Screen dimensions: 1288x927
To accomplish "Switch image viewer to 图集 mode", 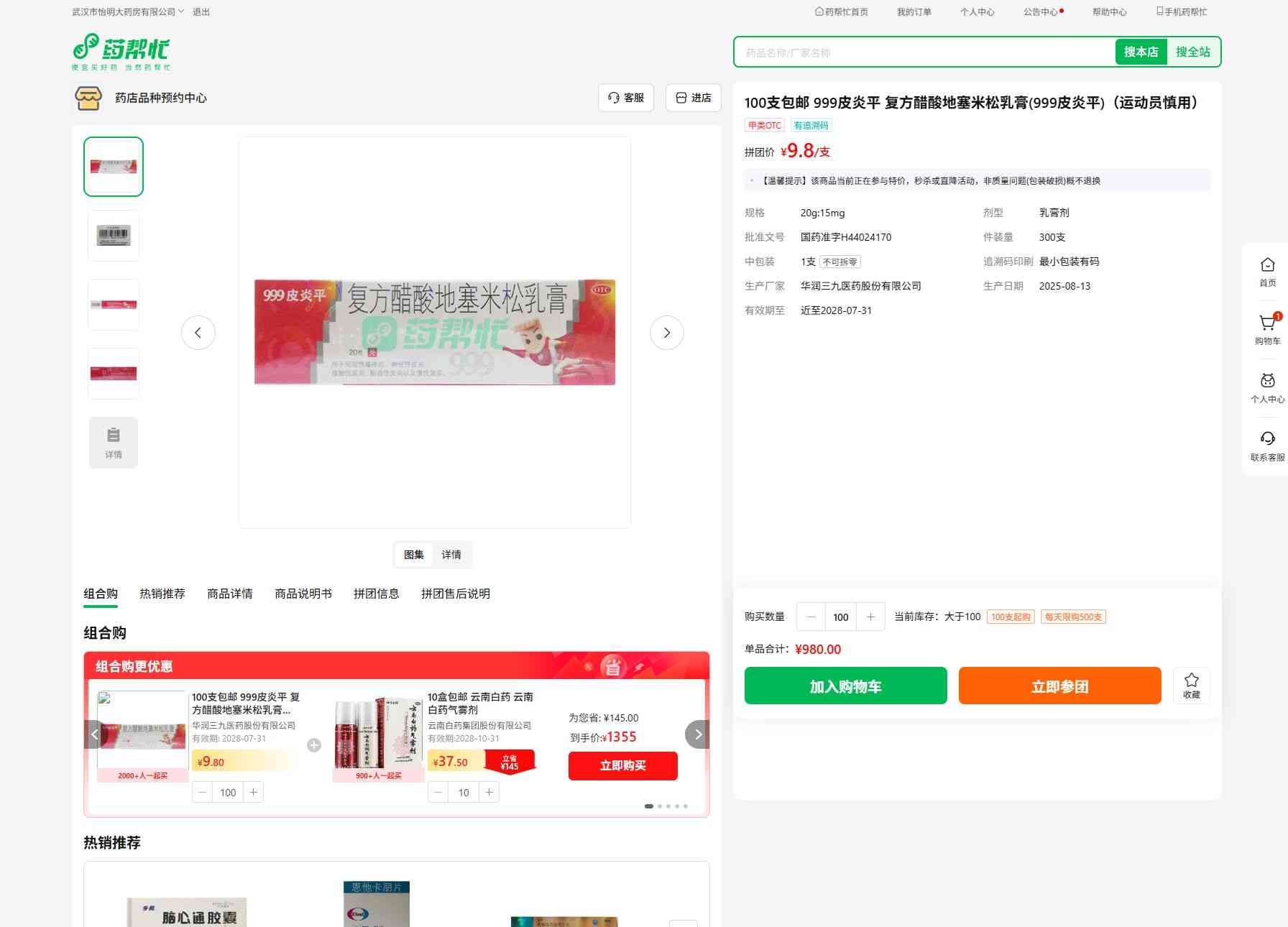I will click(x=413, y=555).
